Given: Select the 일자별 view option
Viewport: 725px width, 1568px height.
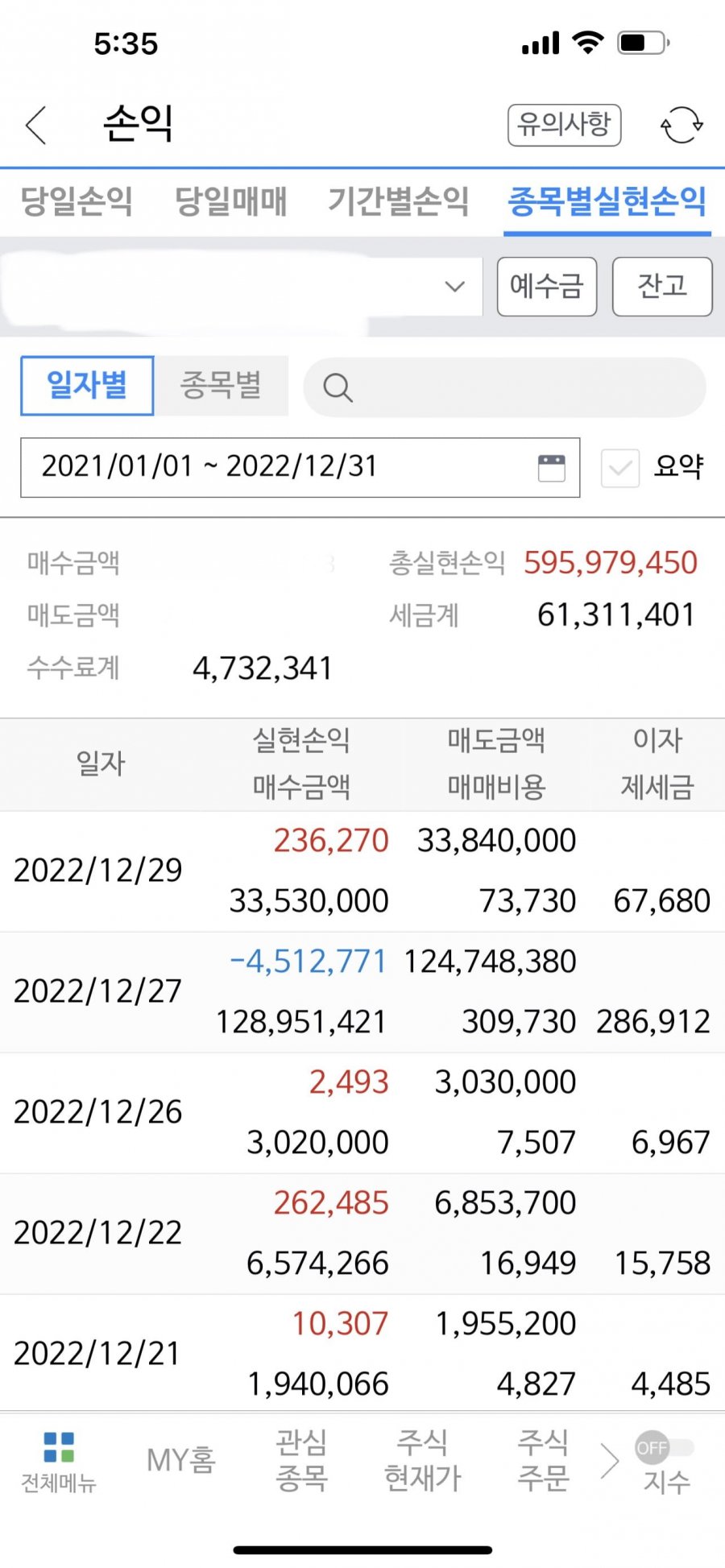Looking at the screenshot, I should pyautogui.click(x=87, y=386).
